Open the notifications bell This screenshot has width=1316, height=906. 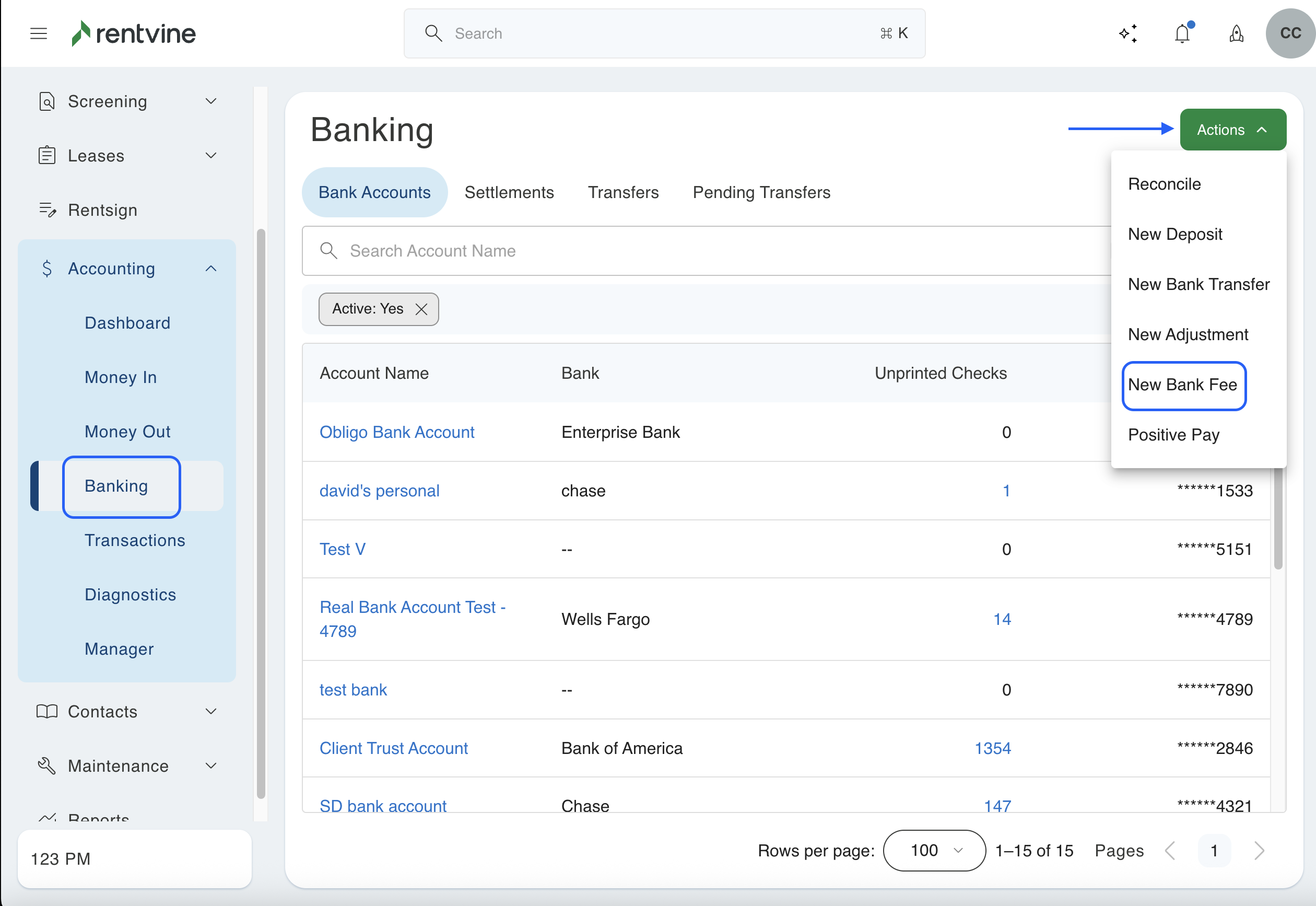click(1182, 33)
